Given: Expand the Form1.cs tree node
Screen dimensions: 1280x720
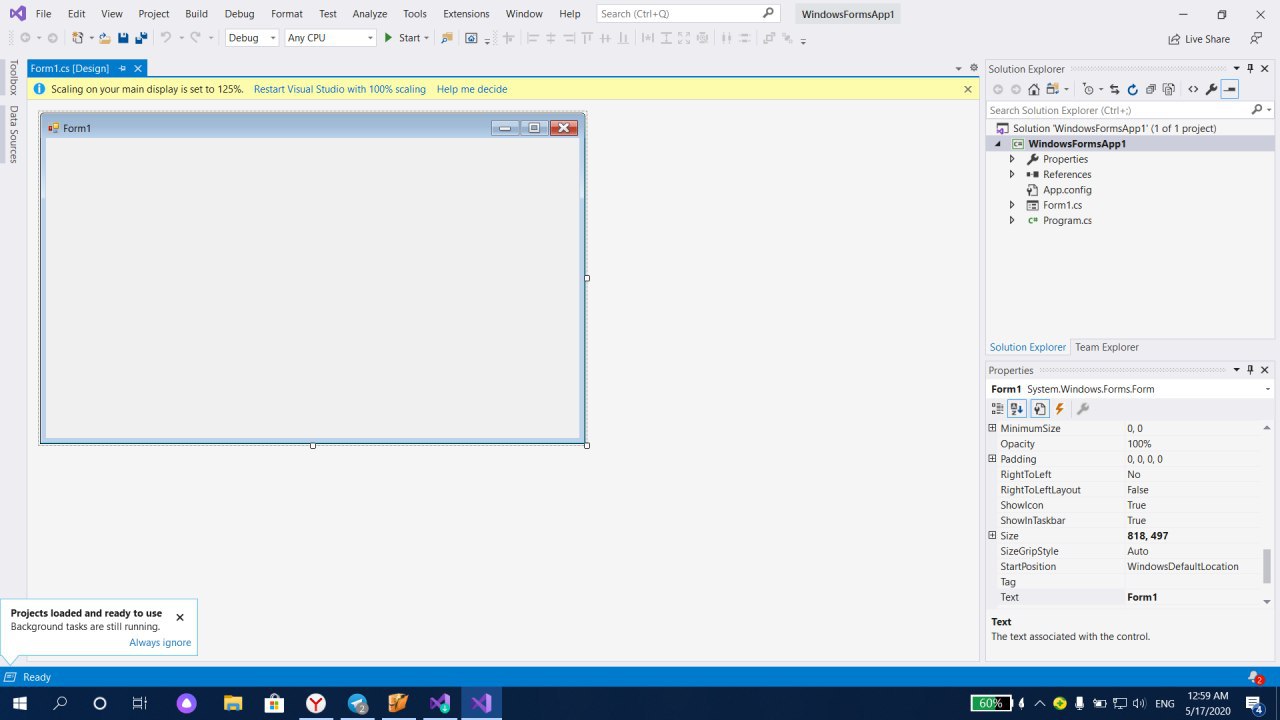Looking at the screenshot, I should point(1011,205).
